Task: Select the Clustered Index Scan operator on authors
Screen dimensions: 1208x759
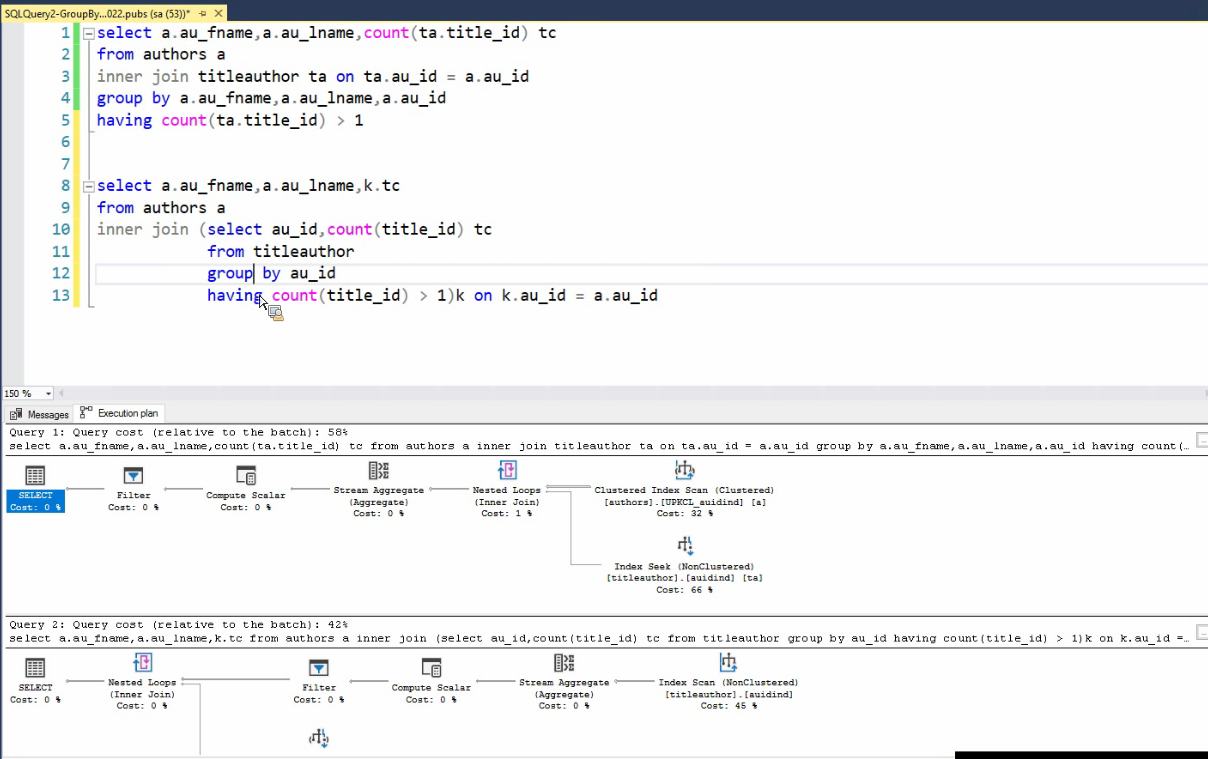Action: 684,489
